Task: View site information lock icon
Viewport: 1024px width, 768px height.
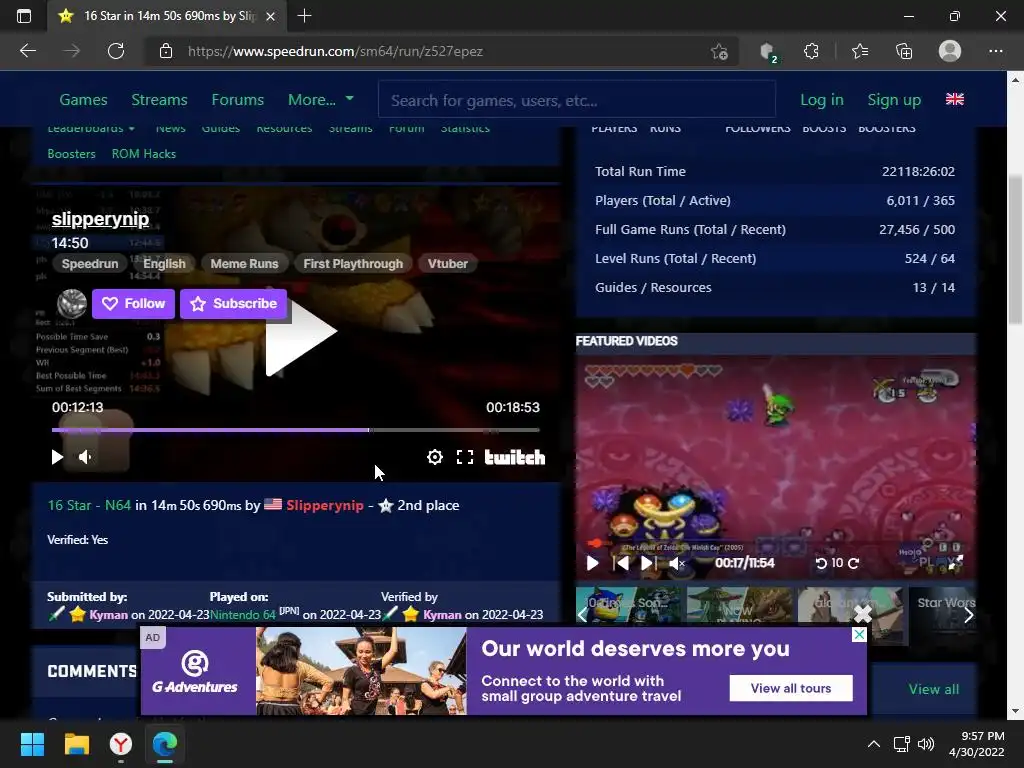Action: click(166, 51)
